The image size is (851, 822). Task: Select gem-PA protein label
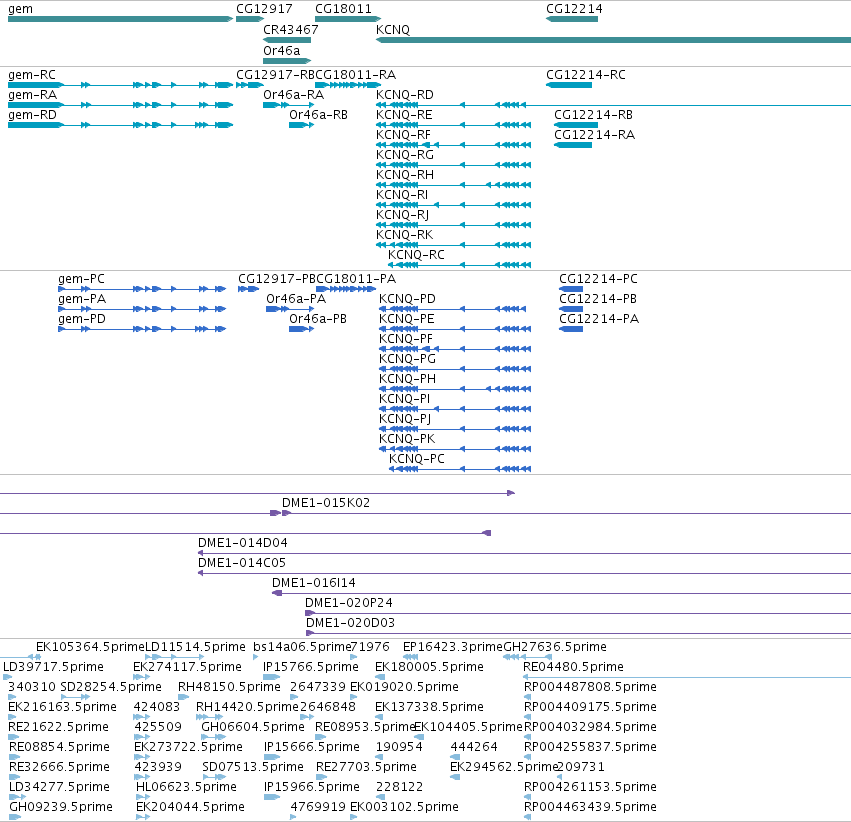click(x=82, y=298)
